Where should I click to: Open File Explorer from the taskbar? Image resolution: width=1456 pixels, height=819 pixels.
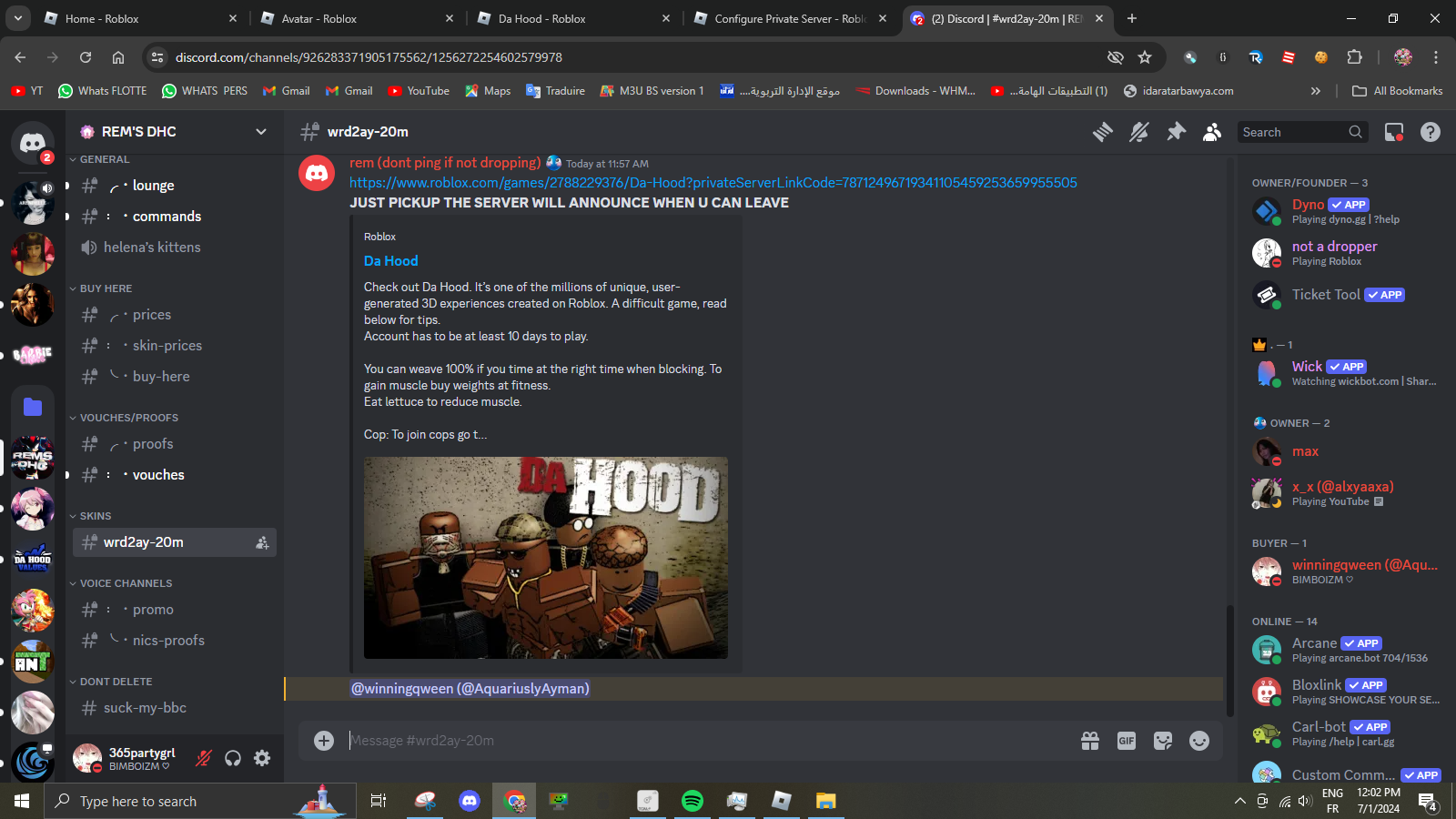825,801
